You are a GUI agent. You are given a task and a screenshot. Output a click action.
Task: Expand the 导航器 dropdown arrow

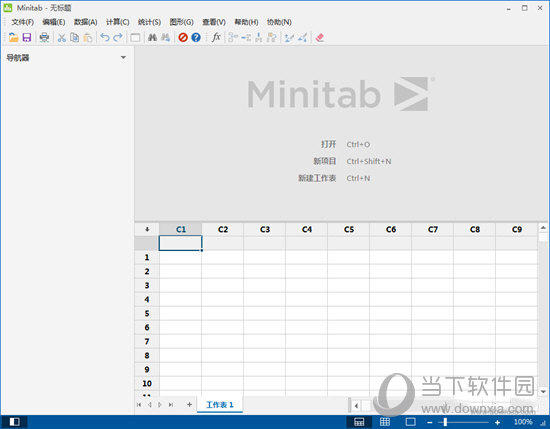(123, 57)
